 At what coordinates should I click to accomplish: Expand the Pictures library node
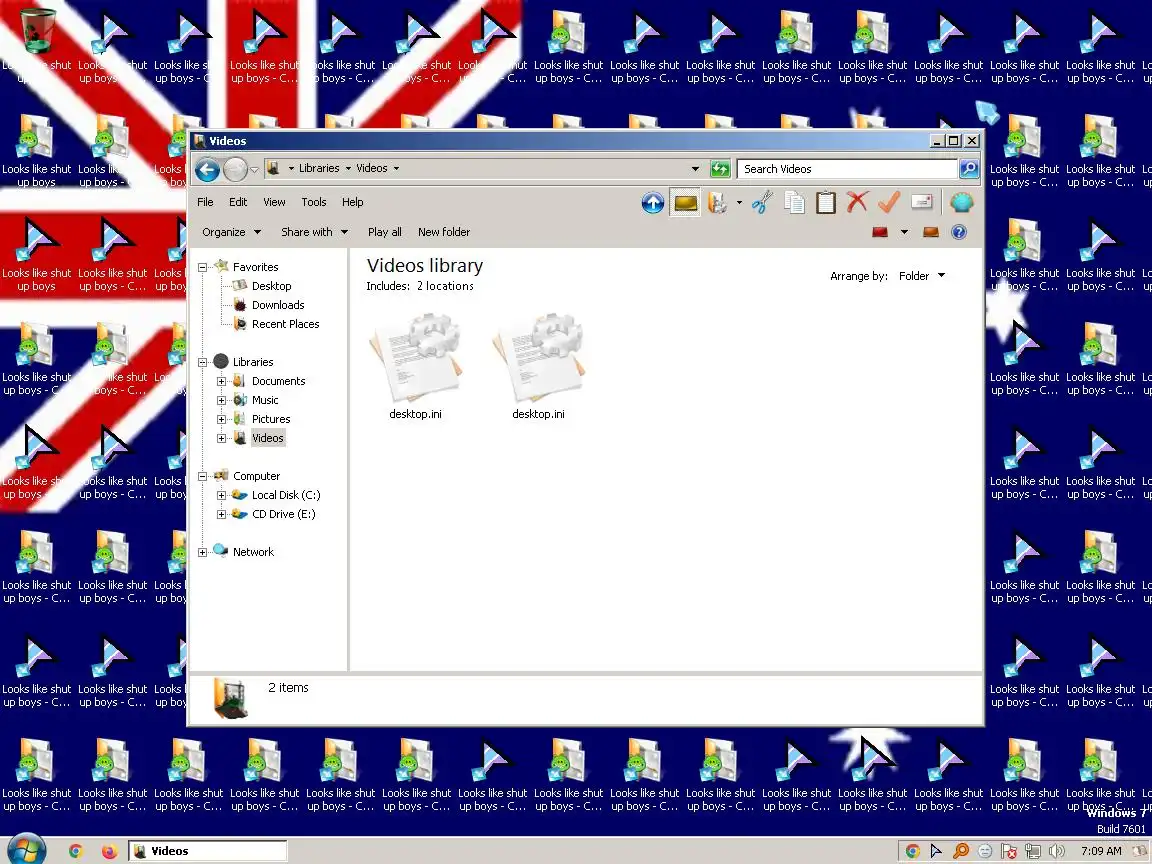(x=221, y=420)
